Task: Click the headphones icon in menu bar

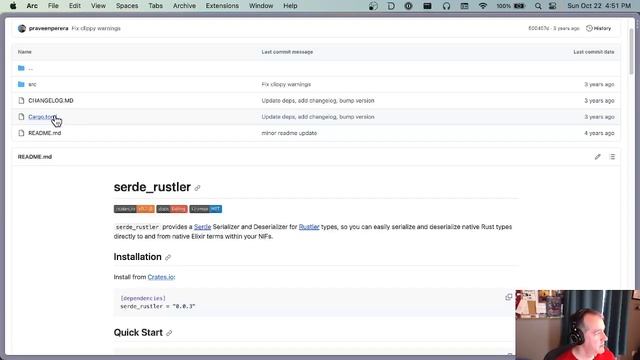Action: (446, 6)
